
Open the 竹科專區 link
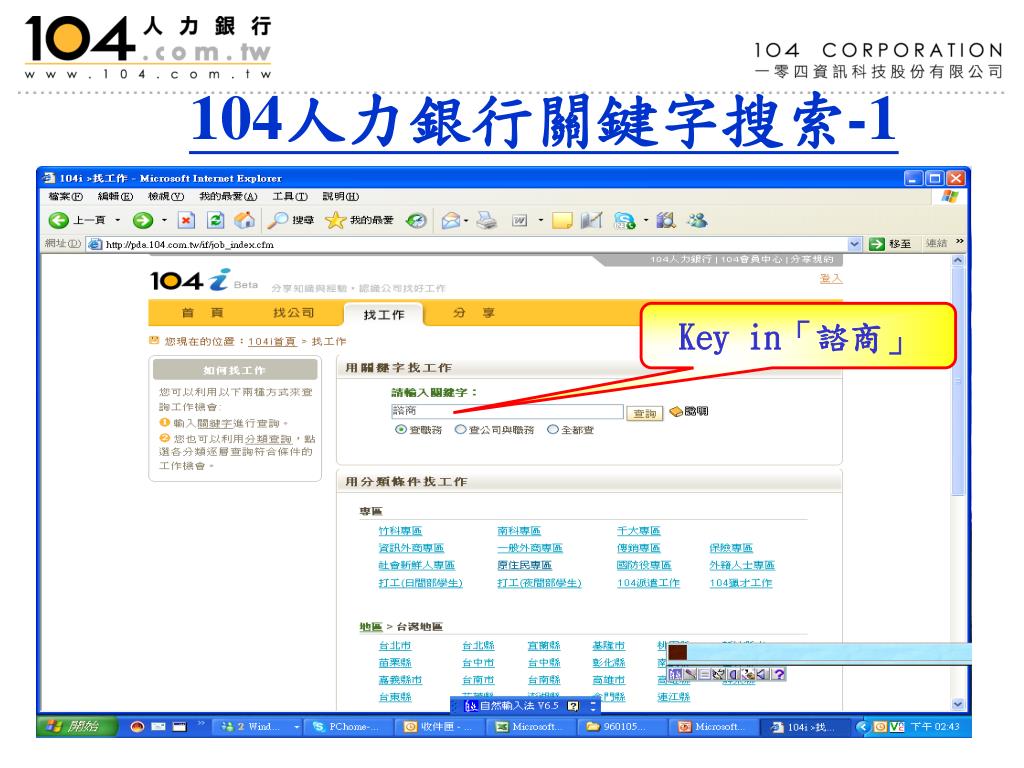pos(400,531)
